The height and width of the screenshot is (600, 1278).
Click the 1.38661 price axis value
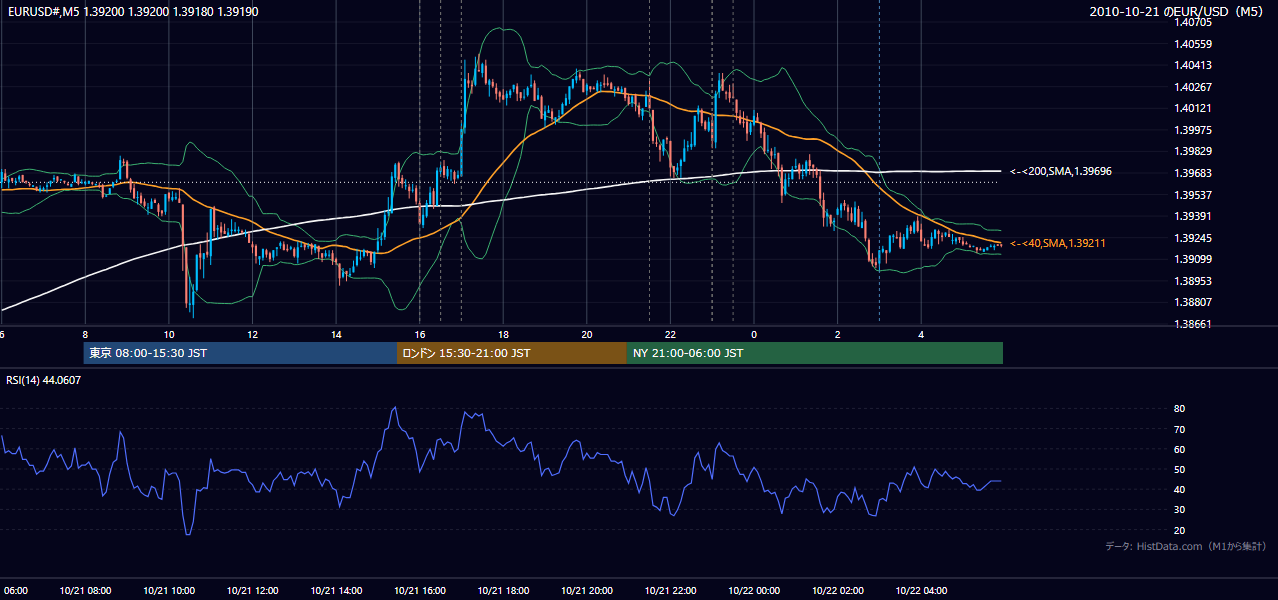(1193, 324)
